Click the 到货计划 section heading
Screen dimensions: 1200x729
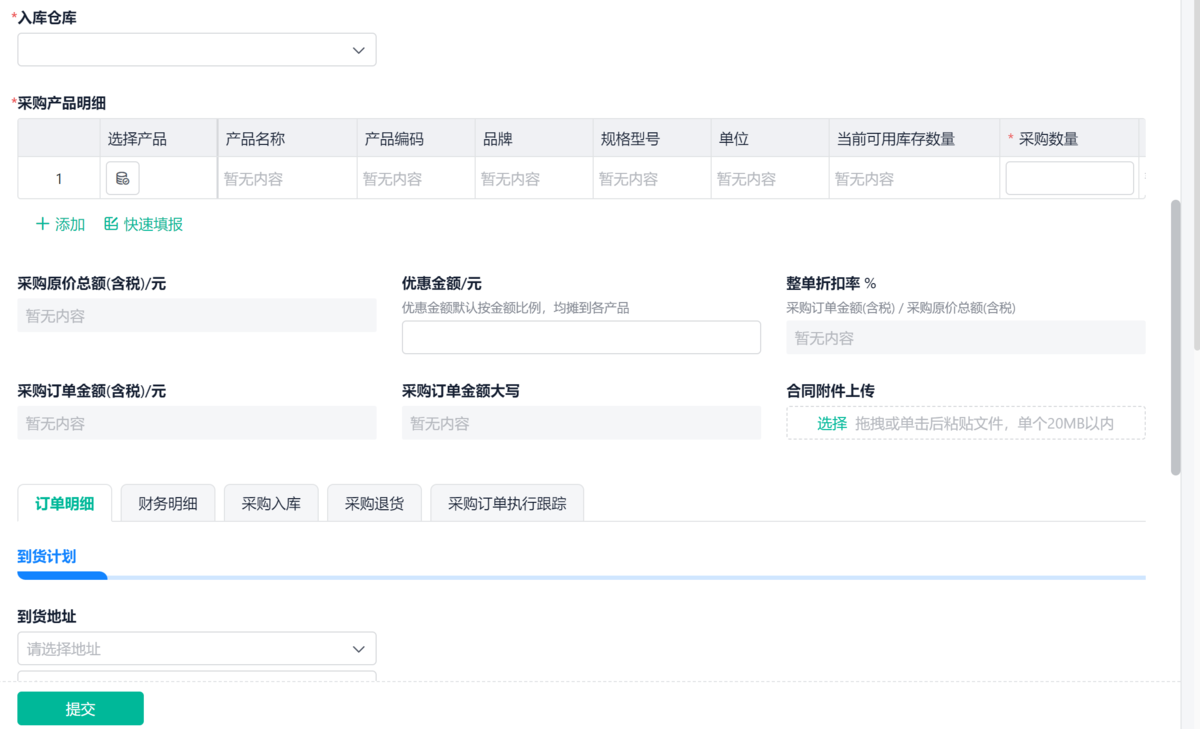tap(47, 556)
